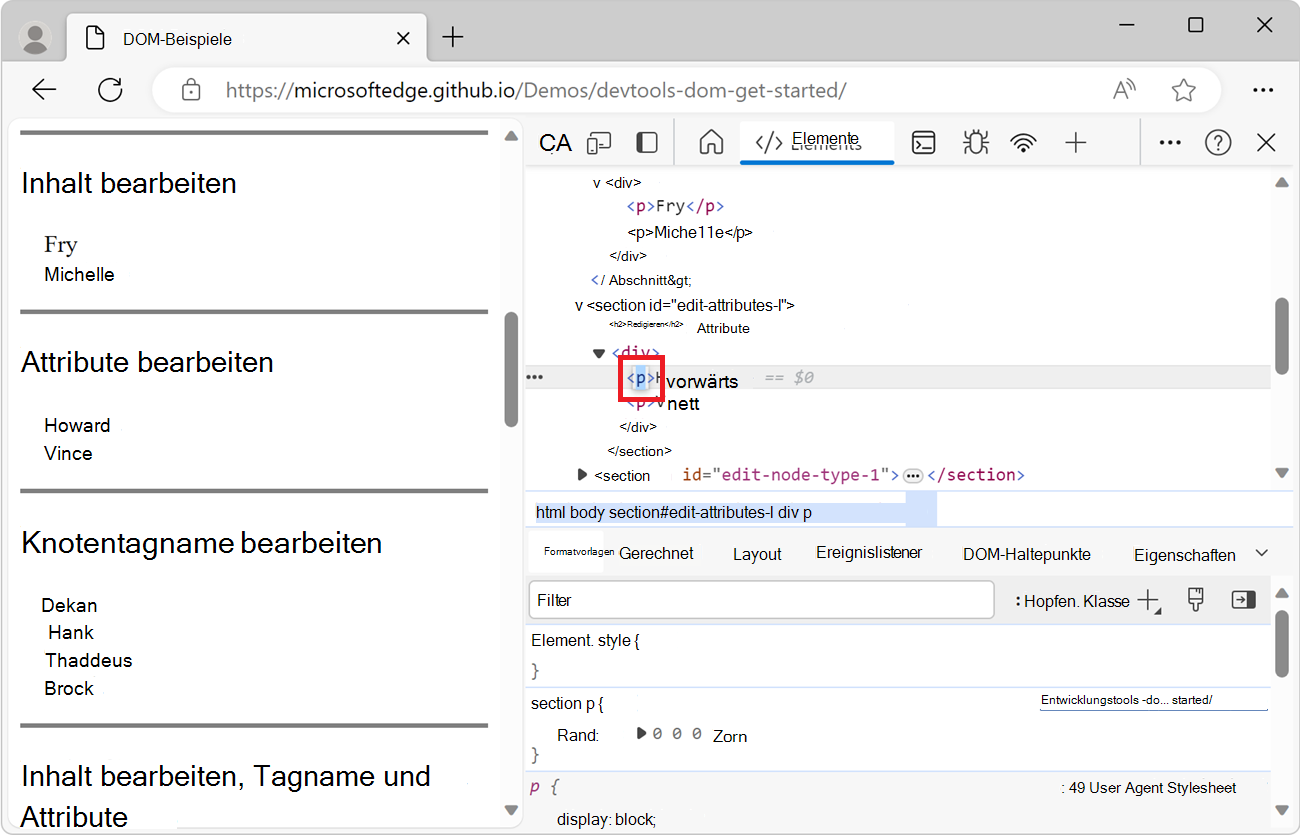Click the webpage vertical scrollbar thumb
The height and width of the screenshot is (835, 1300).
(511, 370)
